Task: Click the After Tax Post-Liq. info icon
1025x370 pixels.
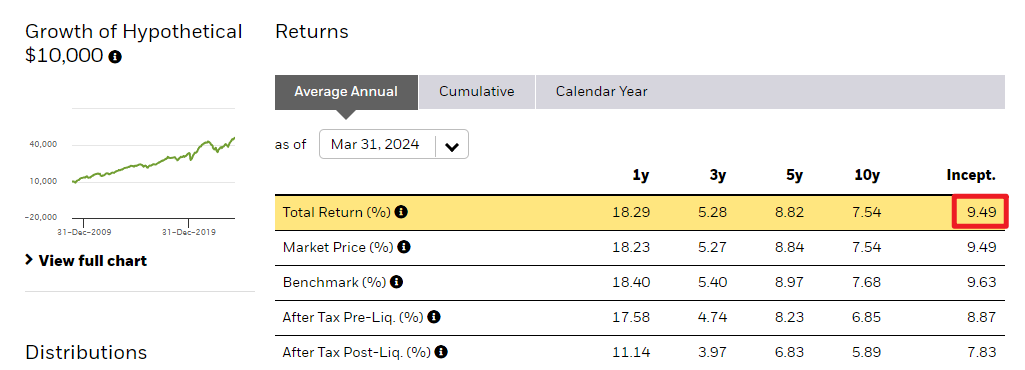Action: coord(441,352)
